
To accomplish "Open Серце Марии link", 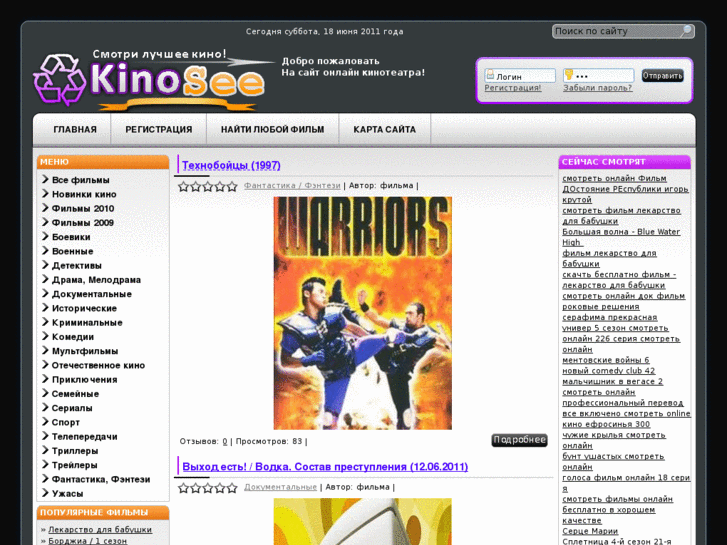I will pos(590,531).
